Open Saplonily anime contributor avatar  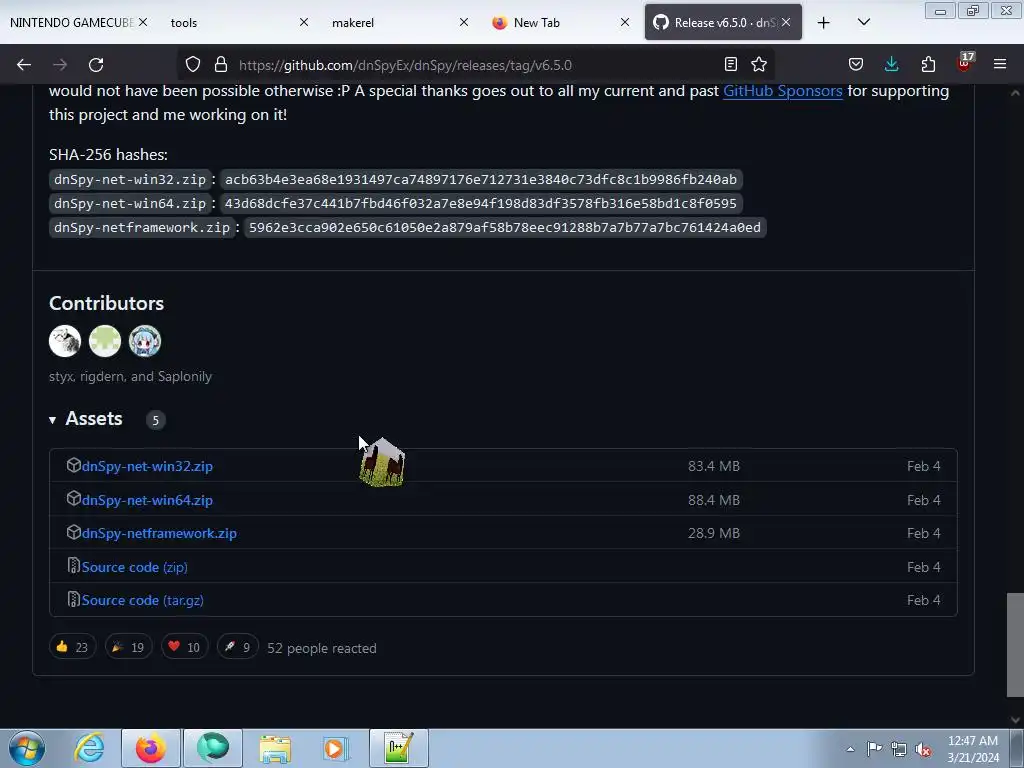coord(144,341)
